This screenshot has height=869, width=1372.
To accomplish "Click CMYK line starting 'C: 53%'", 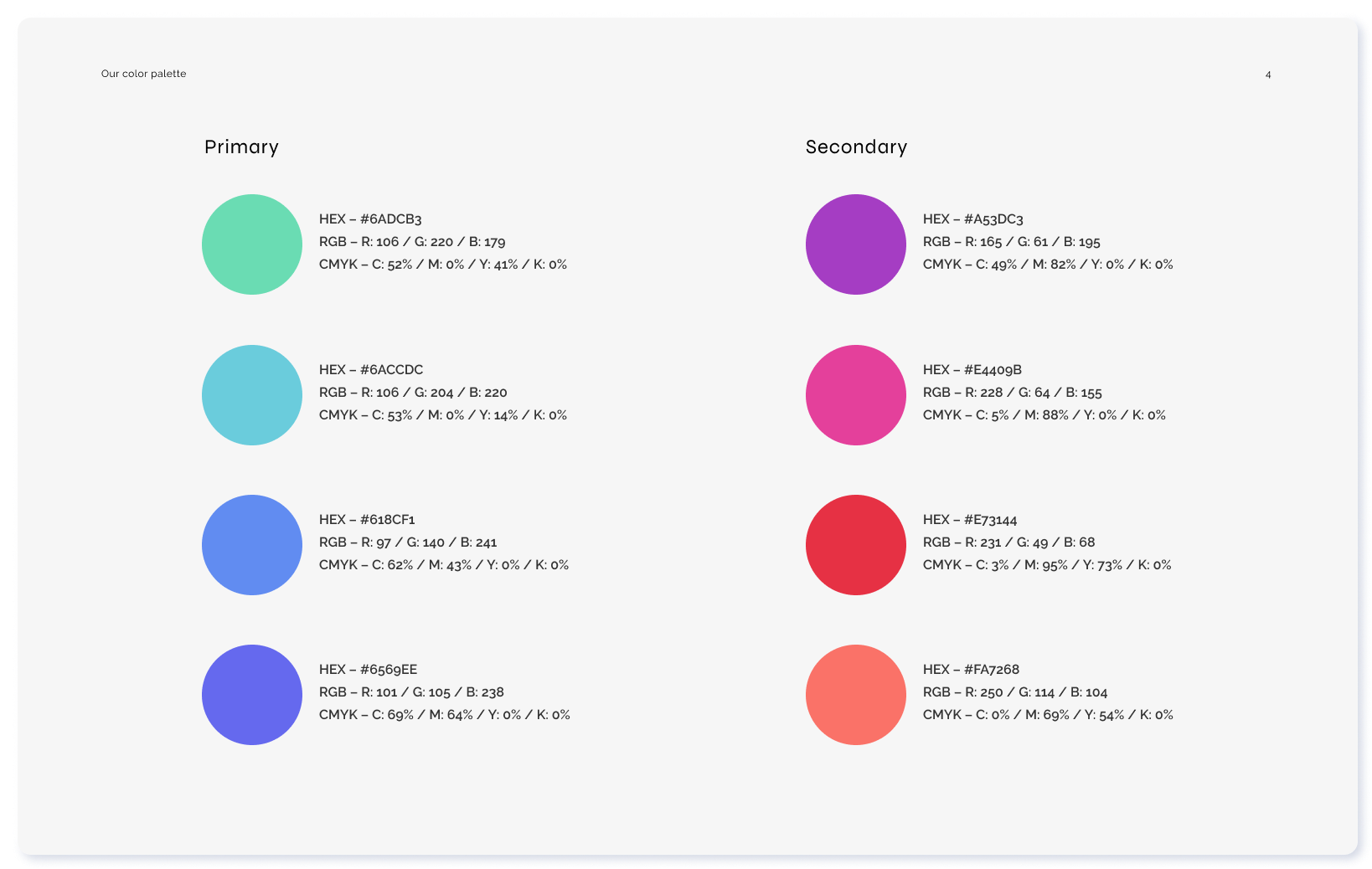I will point(443,415).
